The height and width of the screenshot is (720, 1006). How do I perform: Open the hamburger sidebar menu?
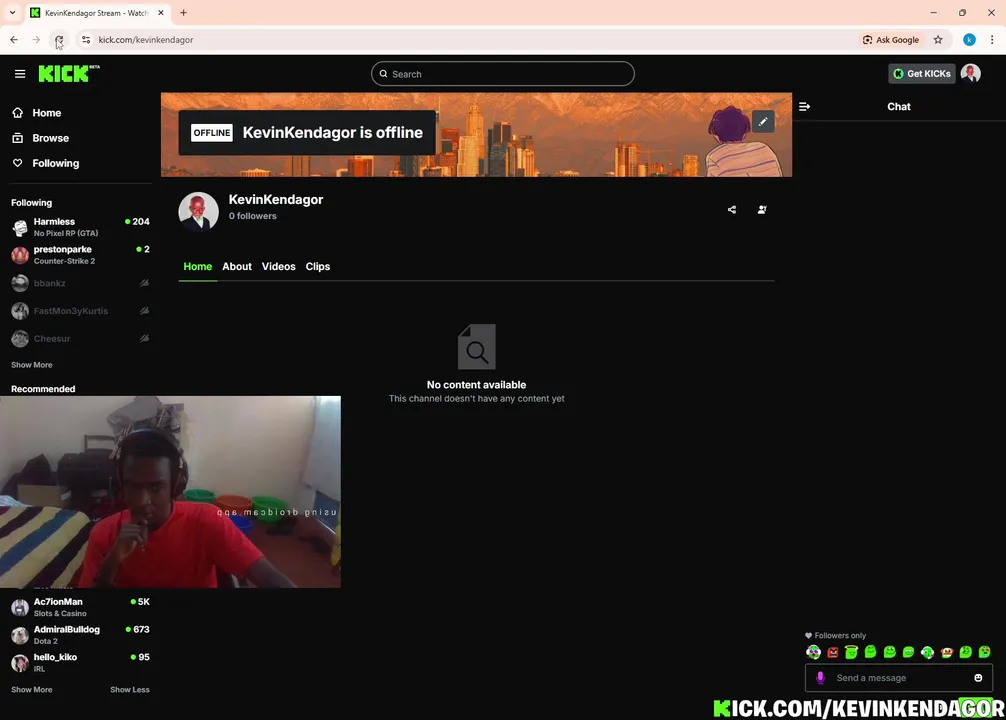(x=20, y=74)
